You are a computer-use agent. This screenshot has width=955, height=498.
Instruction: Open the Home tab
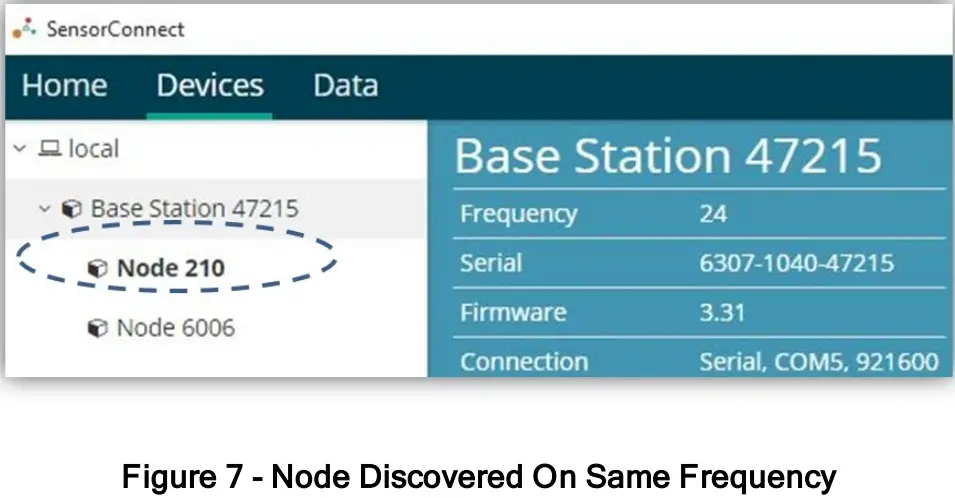coord(65,85)
